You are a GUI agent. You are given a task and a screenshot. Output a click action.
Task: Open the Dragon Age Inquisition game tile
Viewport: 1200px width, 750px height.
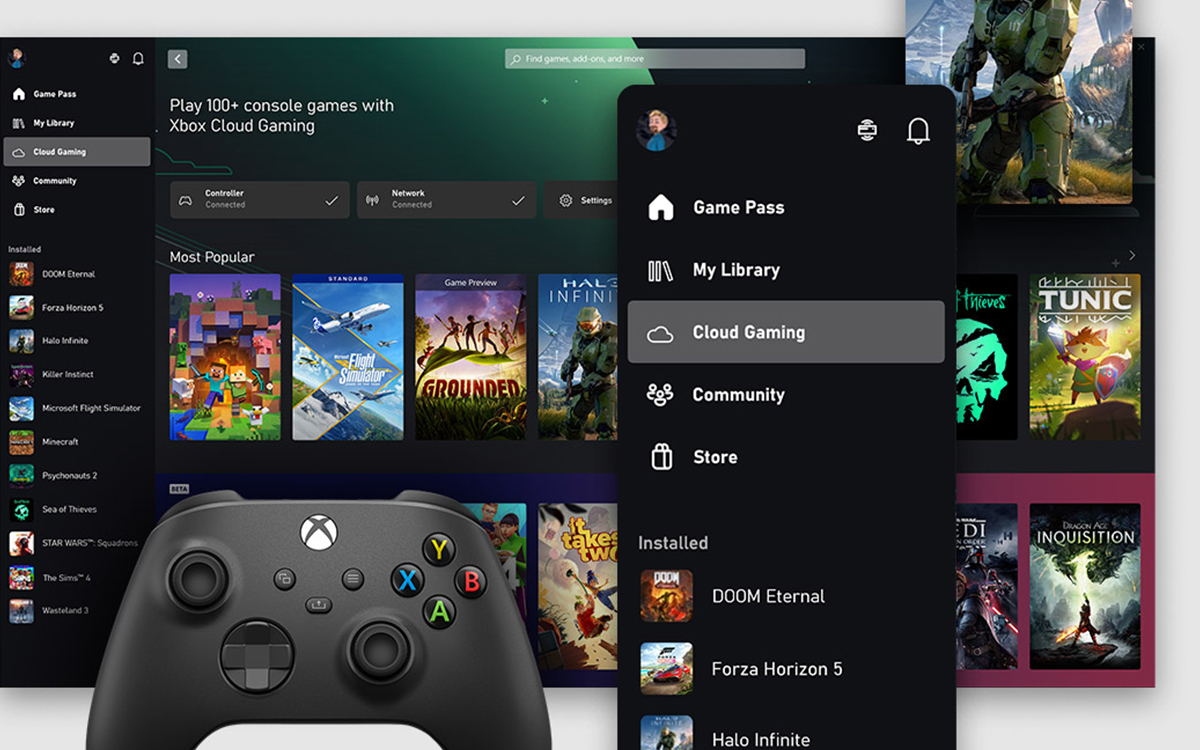pos(1085,586)
